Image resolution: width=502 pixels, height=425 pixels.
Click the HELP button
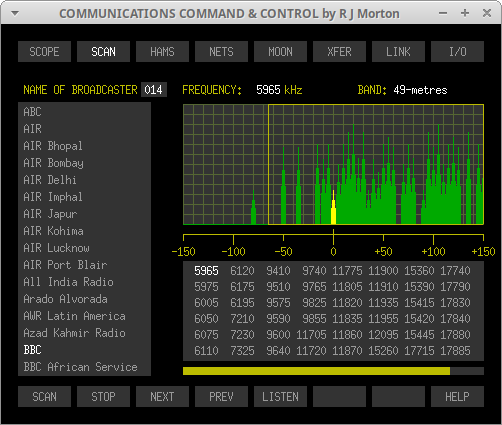[457, 397]
